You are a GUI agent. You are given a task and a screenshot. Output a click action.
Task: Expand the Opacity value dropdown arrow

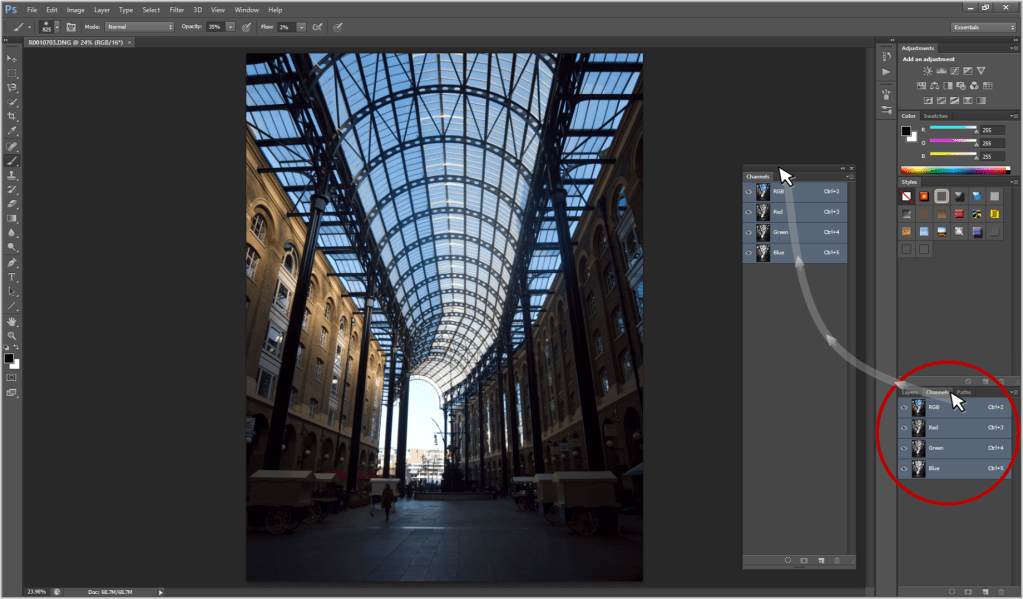[231, 26]
